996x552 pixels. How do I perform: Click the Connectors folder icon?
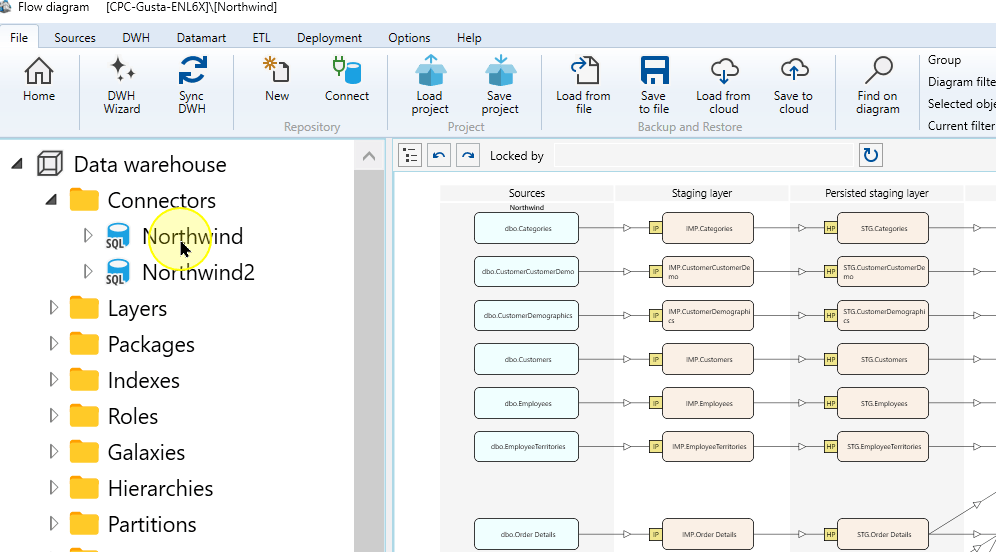(84, 199)
